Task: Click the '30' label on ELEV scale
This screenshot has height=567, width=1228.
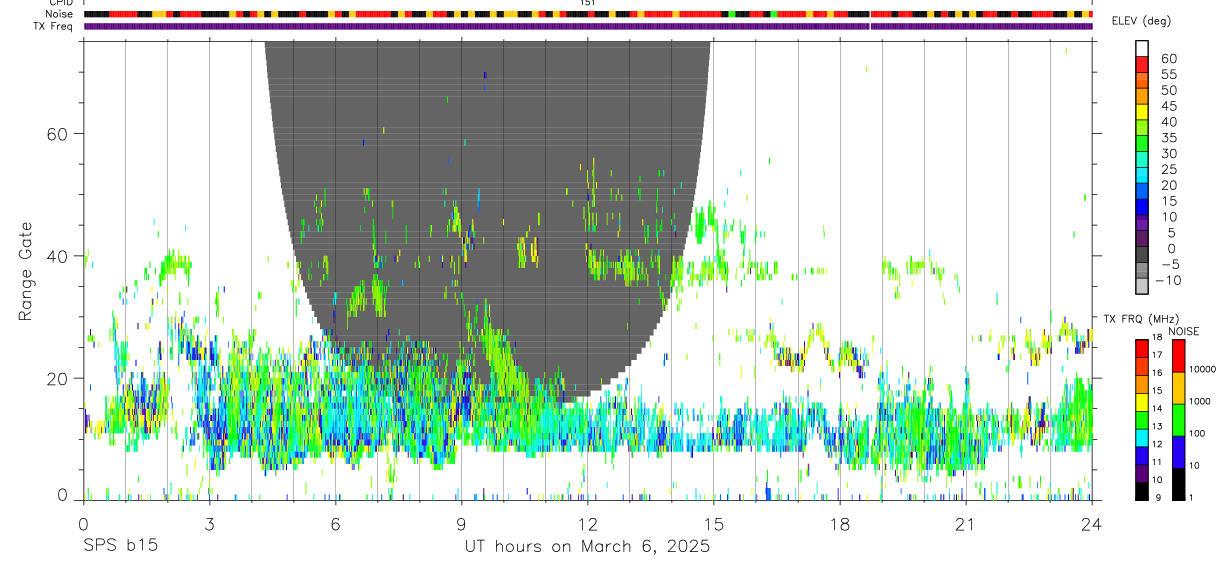Action: [1168, 153]
